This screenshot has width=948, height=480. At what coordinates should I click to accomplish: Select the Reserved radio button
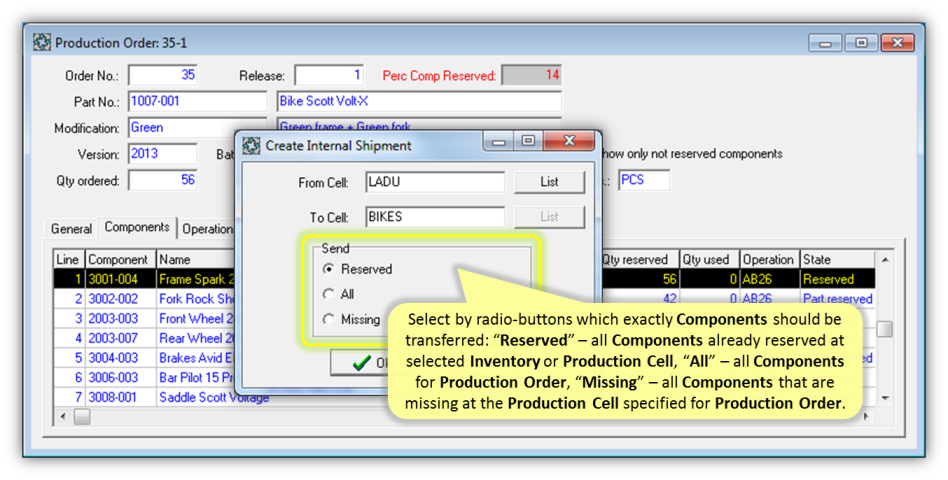click(328, 269)
